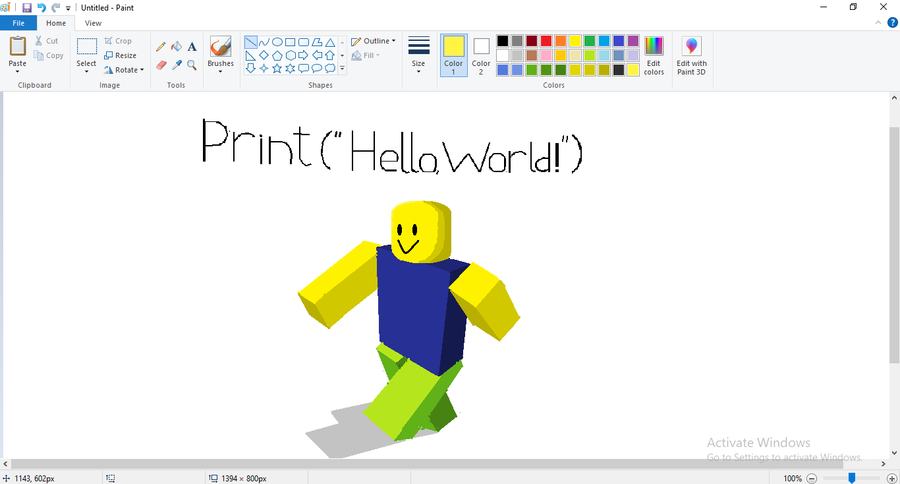Click the Crop button
Image resolution: width=900 pixels, height=484 pixels.
click(x=118, y=41)
